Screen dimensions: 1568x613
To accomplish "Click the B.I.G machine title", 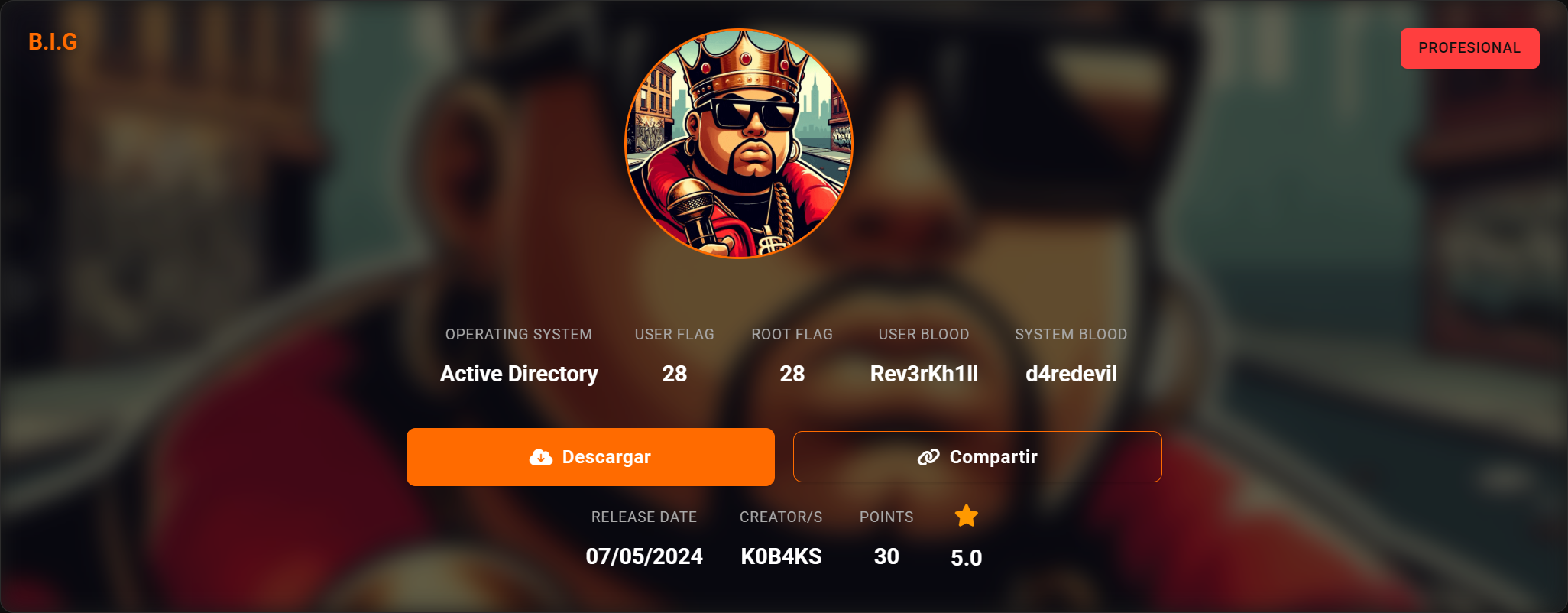I will pos(53,42).
